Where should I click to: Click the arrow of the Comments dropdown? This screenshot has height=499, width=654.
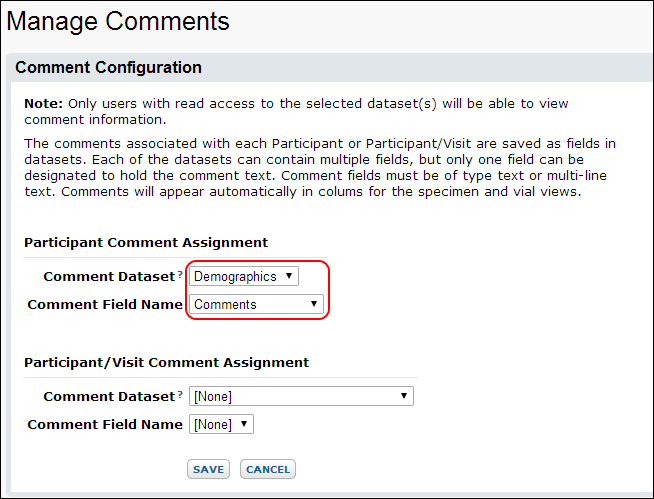click(x=314, y=304)
